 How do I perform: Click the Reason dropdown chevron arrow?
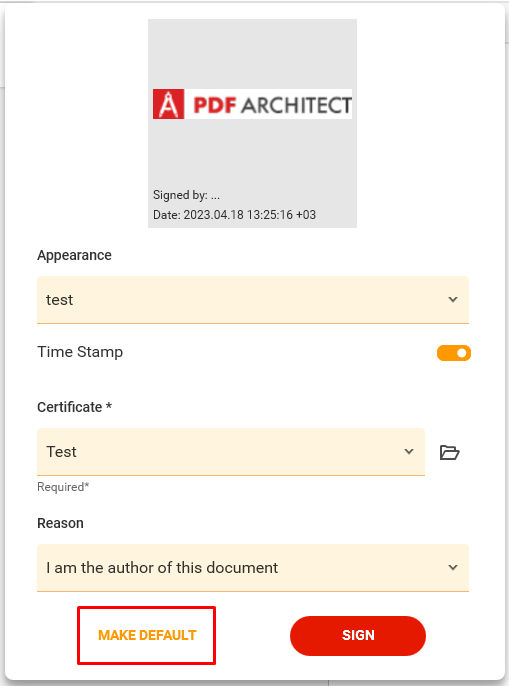453,567
